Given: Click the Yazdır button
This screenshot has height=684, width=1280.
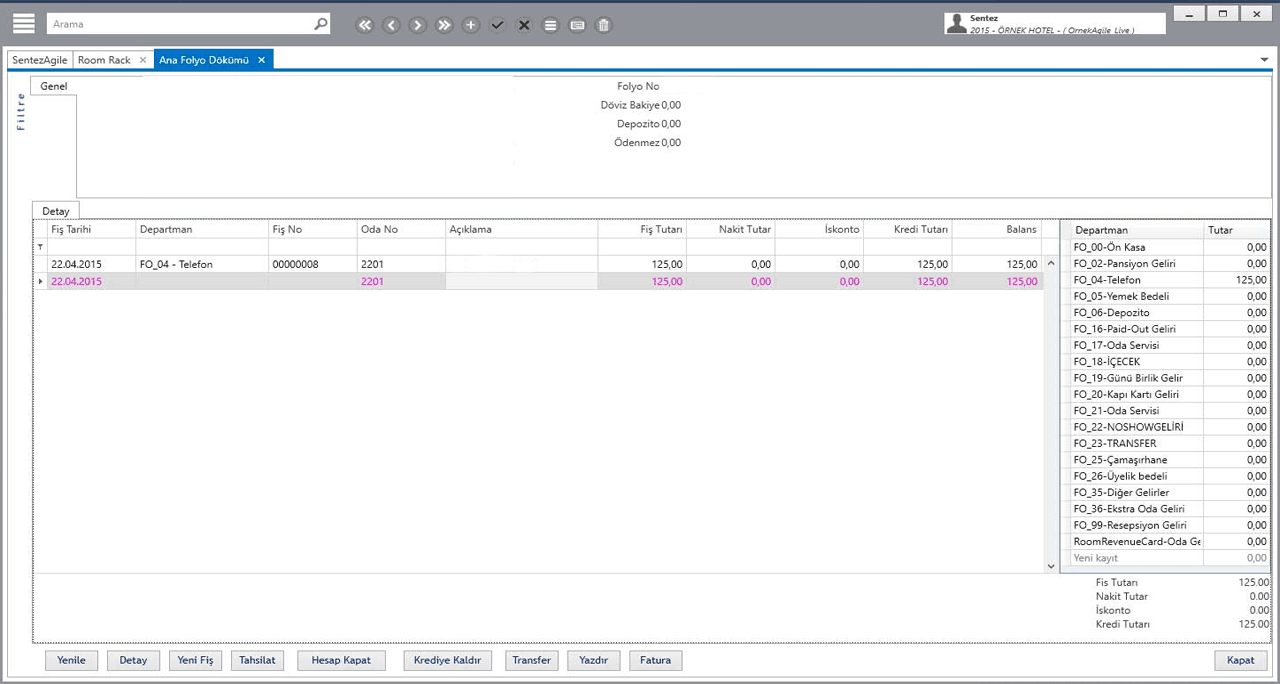Looking at the screenshot, I should point(593,660).
